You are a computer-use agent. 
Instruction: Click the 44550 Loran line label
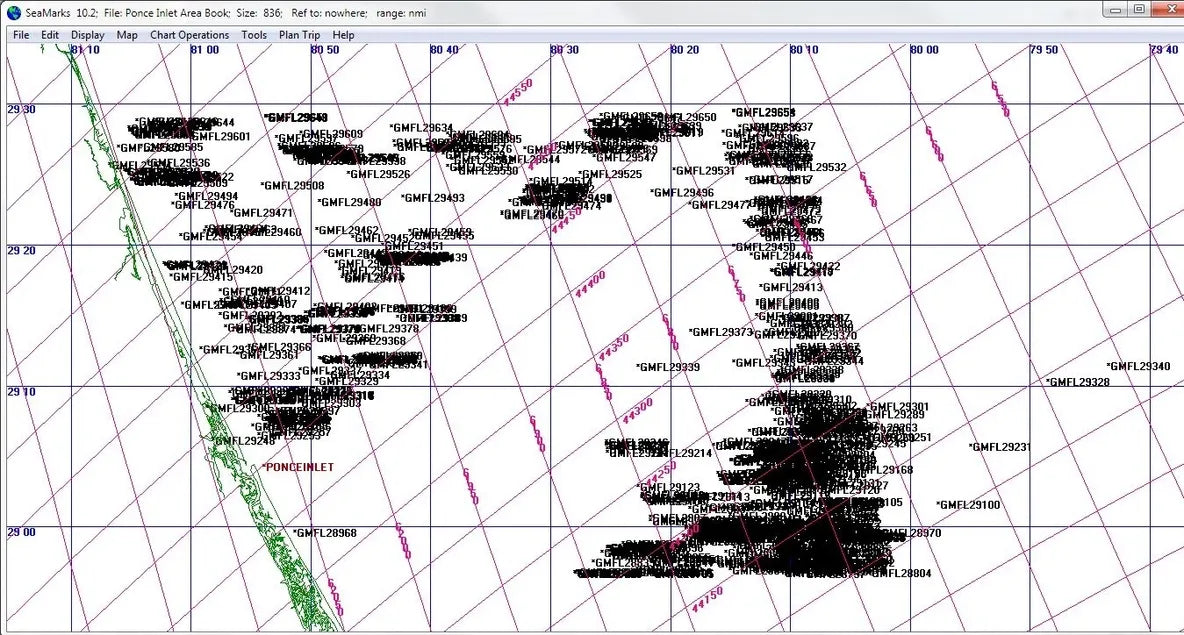[518, 92]
